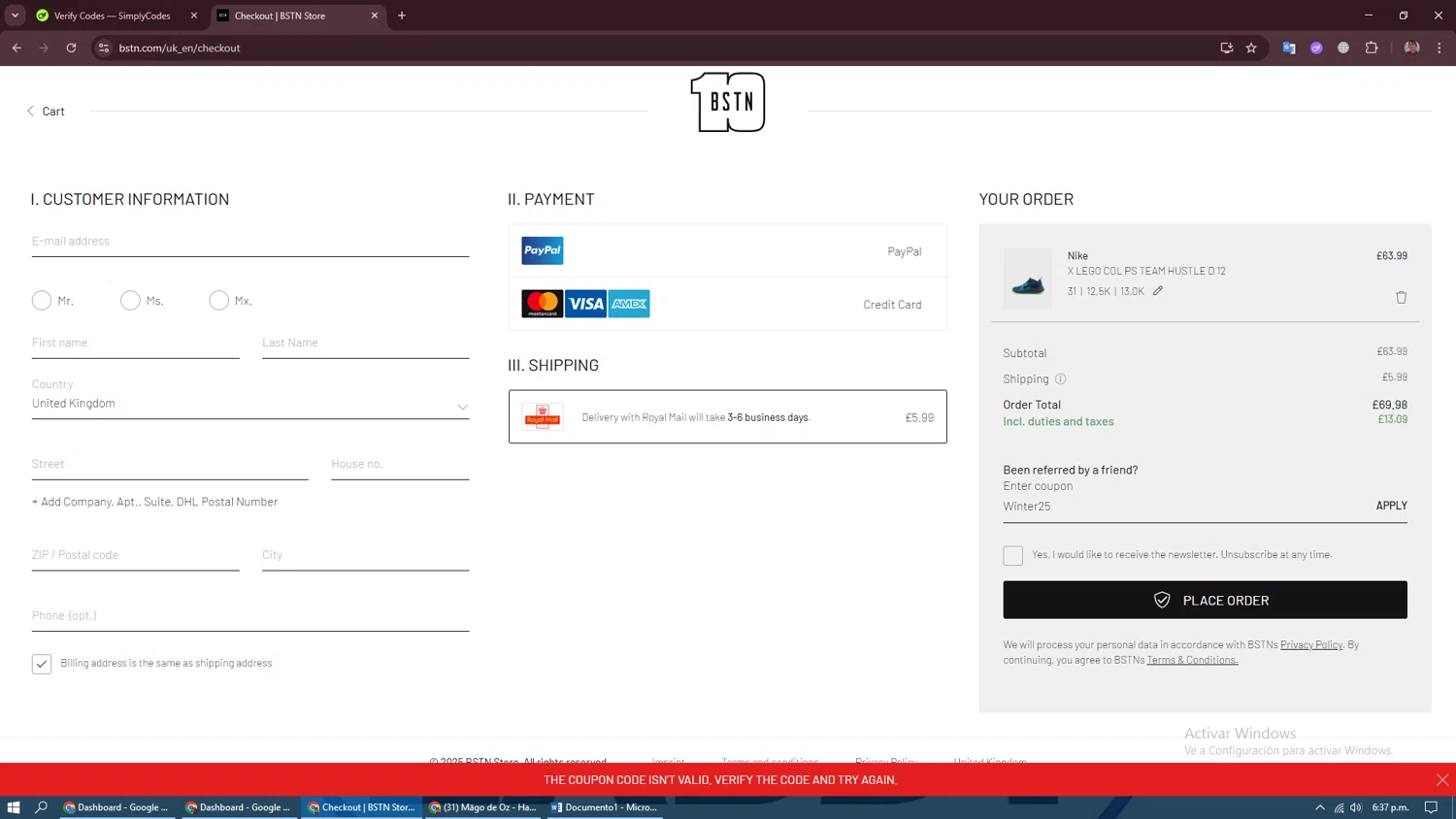
Task: Click the Royal Mail logo icon
Action: click(x=543, y=417)
